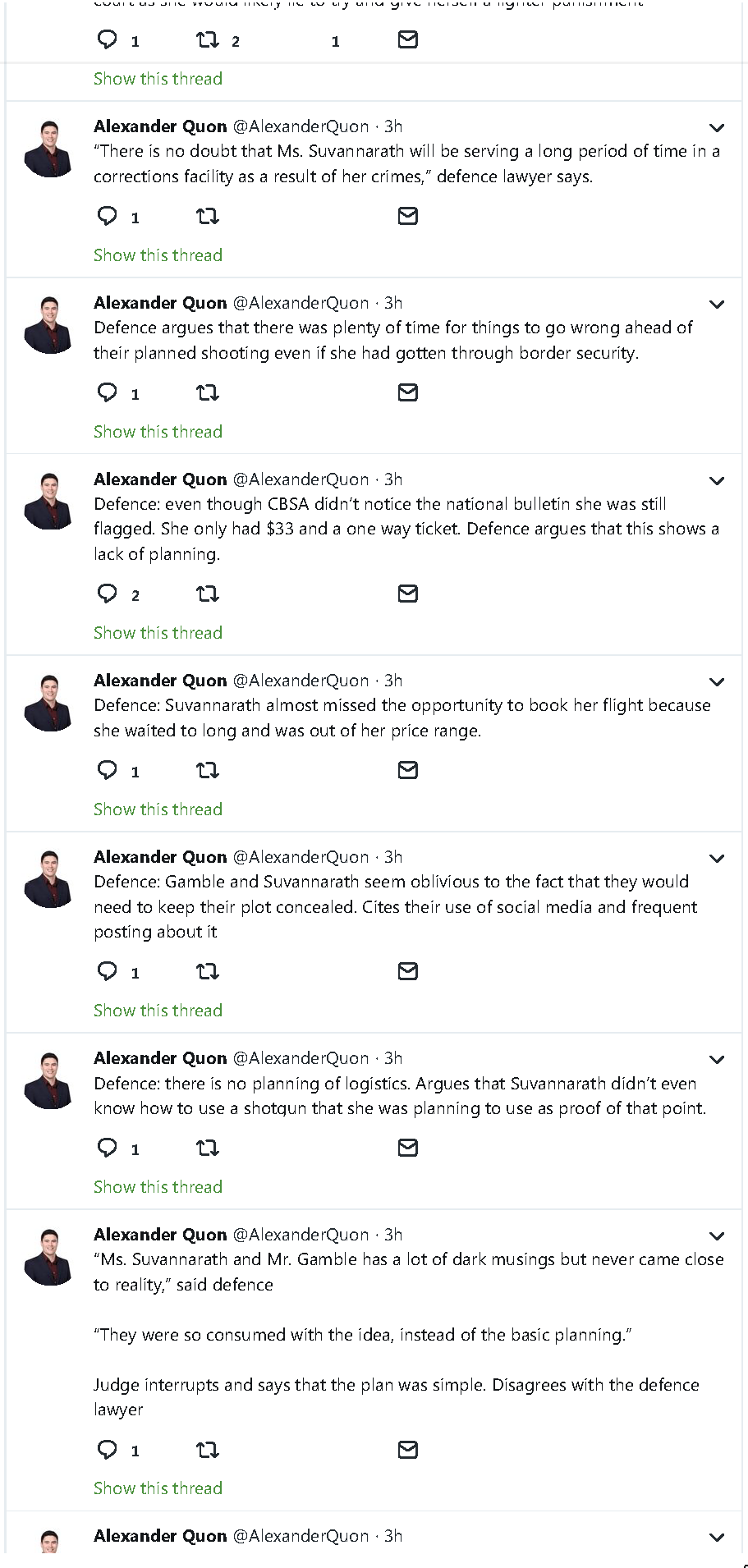The height and width of the screenshot is (1568, 748).
Task: Retweet the "Gamble and Suvannarath seem oblivious" tweet
Action: (x=208, y=972)
